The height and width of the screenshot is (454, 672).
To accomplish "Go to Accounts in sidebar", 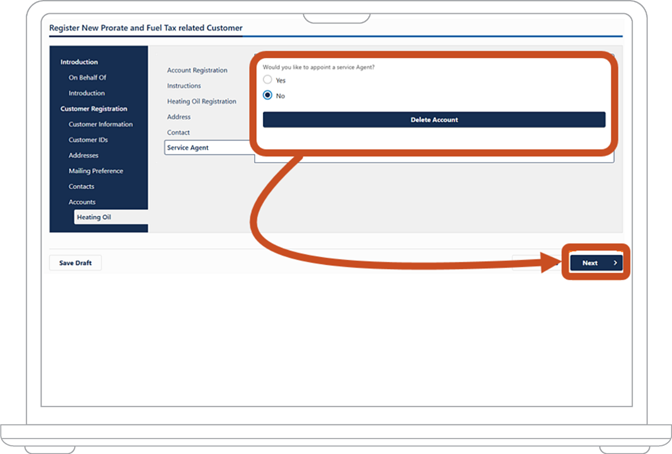I will (x=82, y=202).
